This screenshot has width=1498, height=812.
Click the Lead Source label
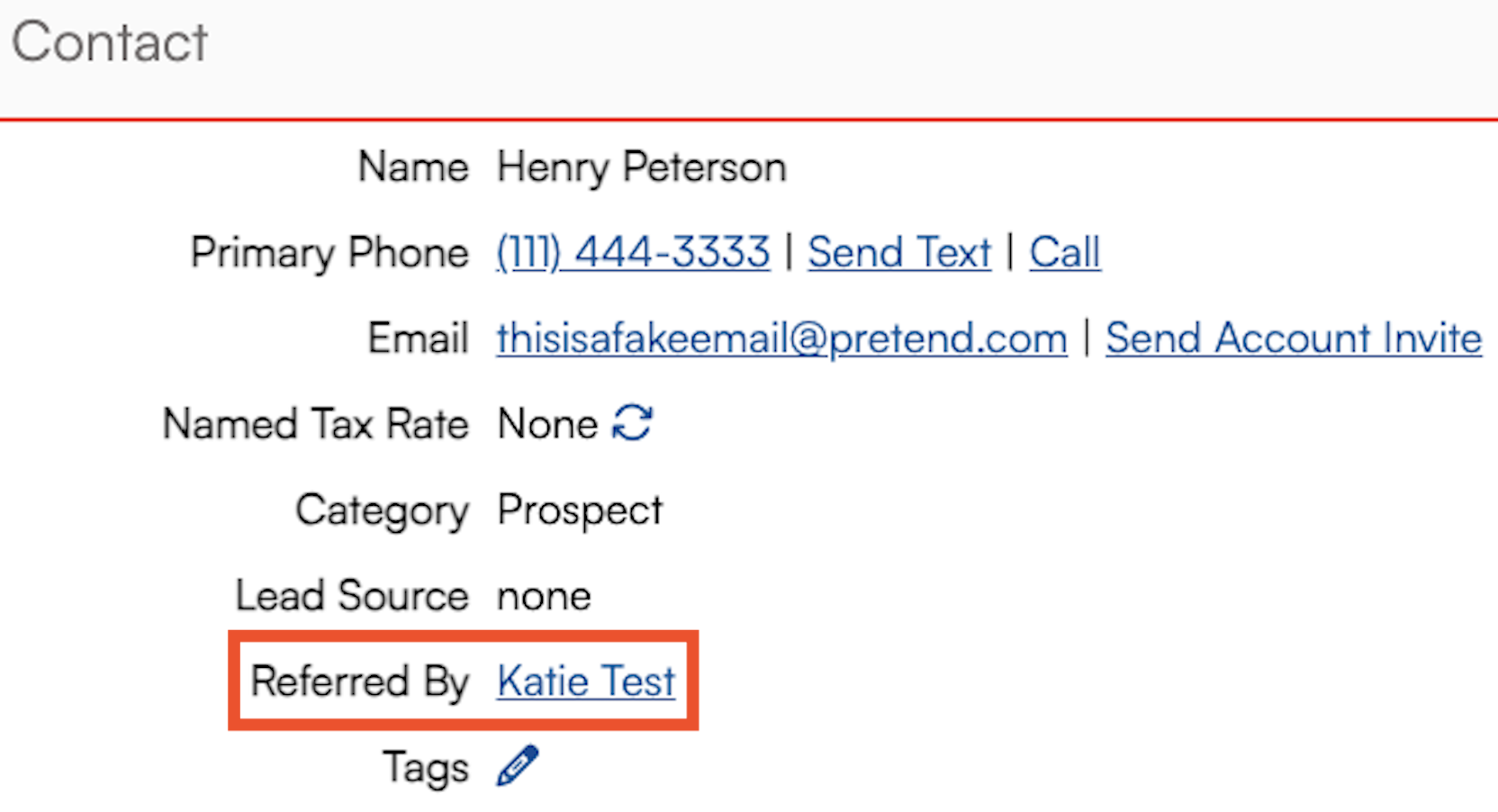pos(351,596)
